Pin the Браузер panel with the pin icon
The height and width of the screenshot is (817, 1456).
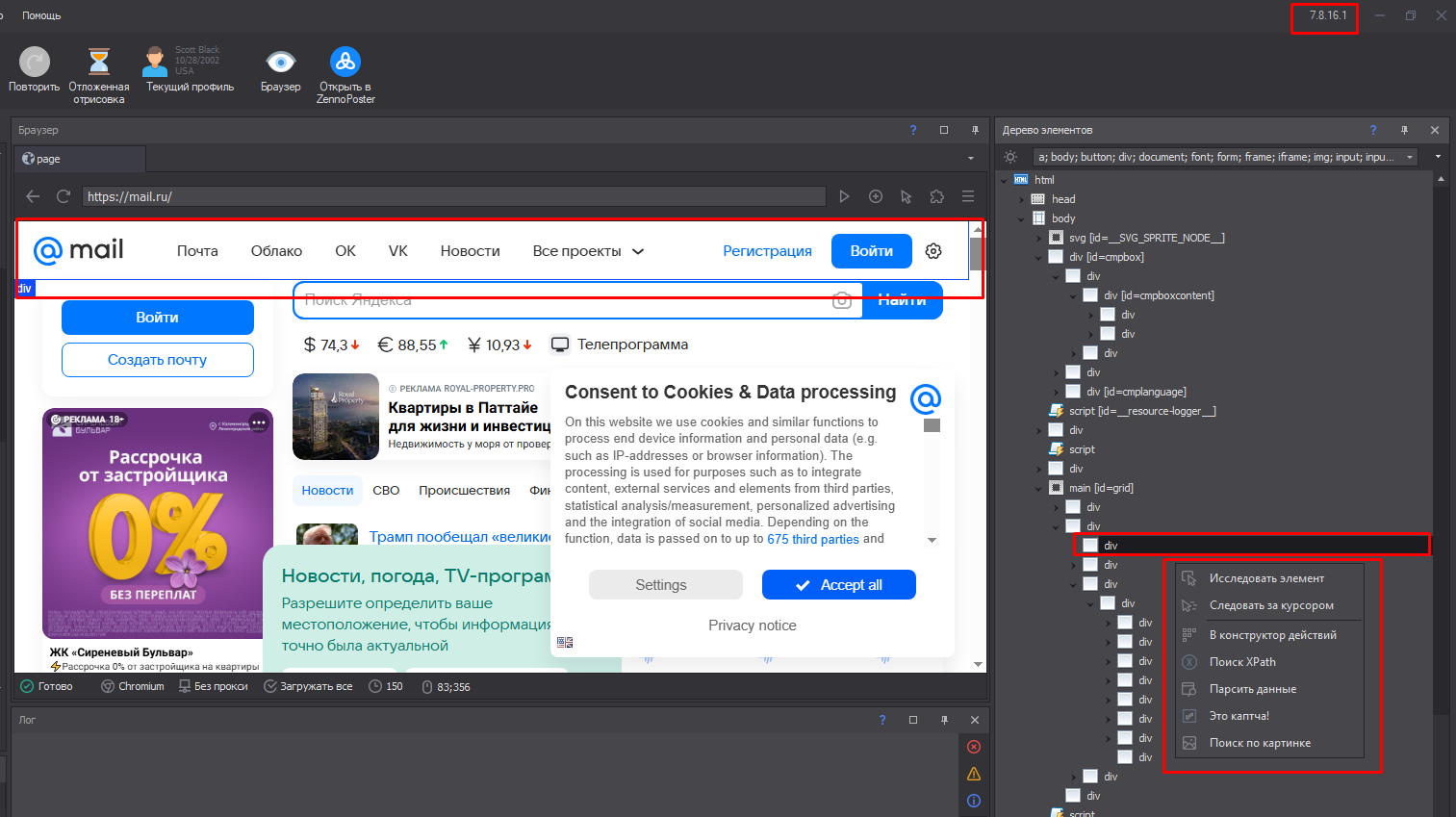coord(975,130)
